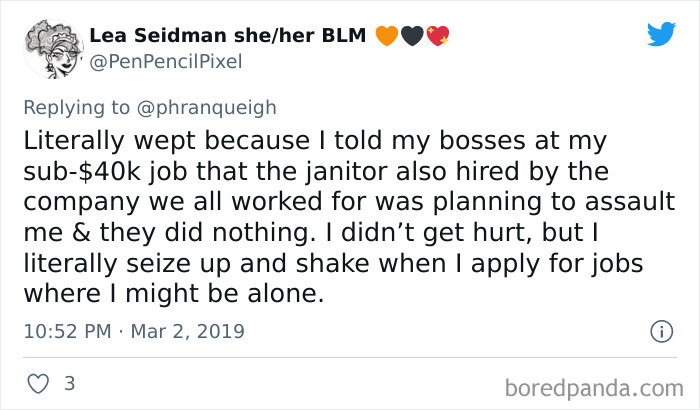The height and width of the screenshot is (410, 700).
Task: Click the word 'sub-$40k' in tweet
Action: 82,171
